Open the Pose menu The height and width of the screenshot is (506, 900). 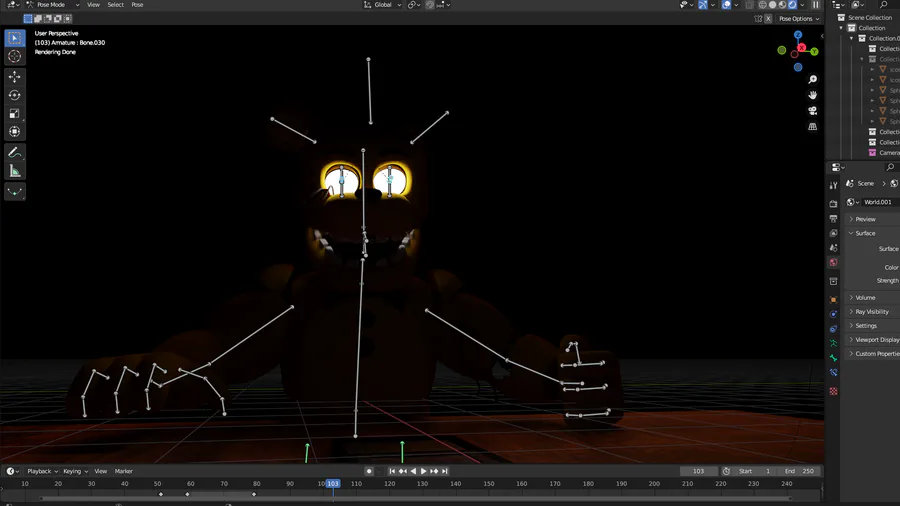pyautogui.click(x=137, y=5)
